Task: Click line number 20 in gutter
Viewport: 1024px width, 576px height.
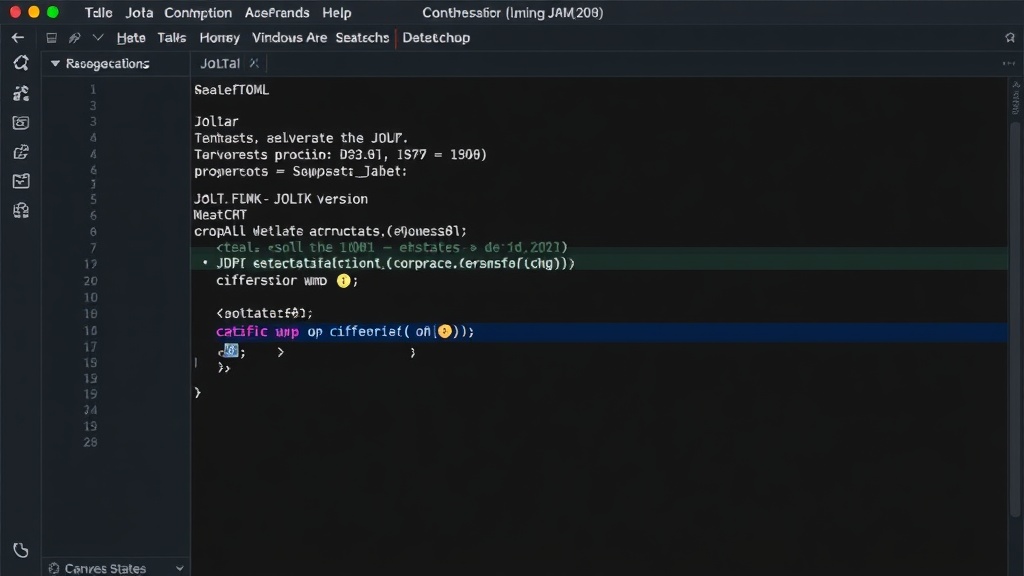Action: 90,281
